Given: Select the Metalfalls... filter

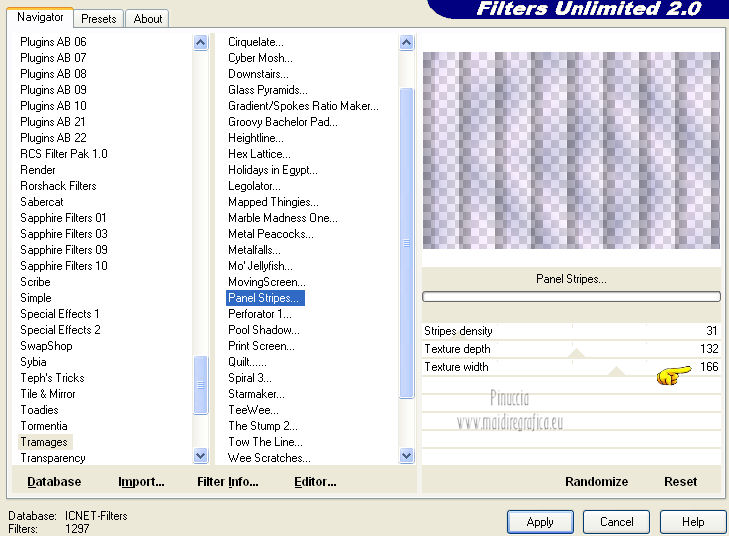Looking at the screenshot, I should click(x=254, y=250).
